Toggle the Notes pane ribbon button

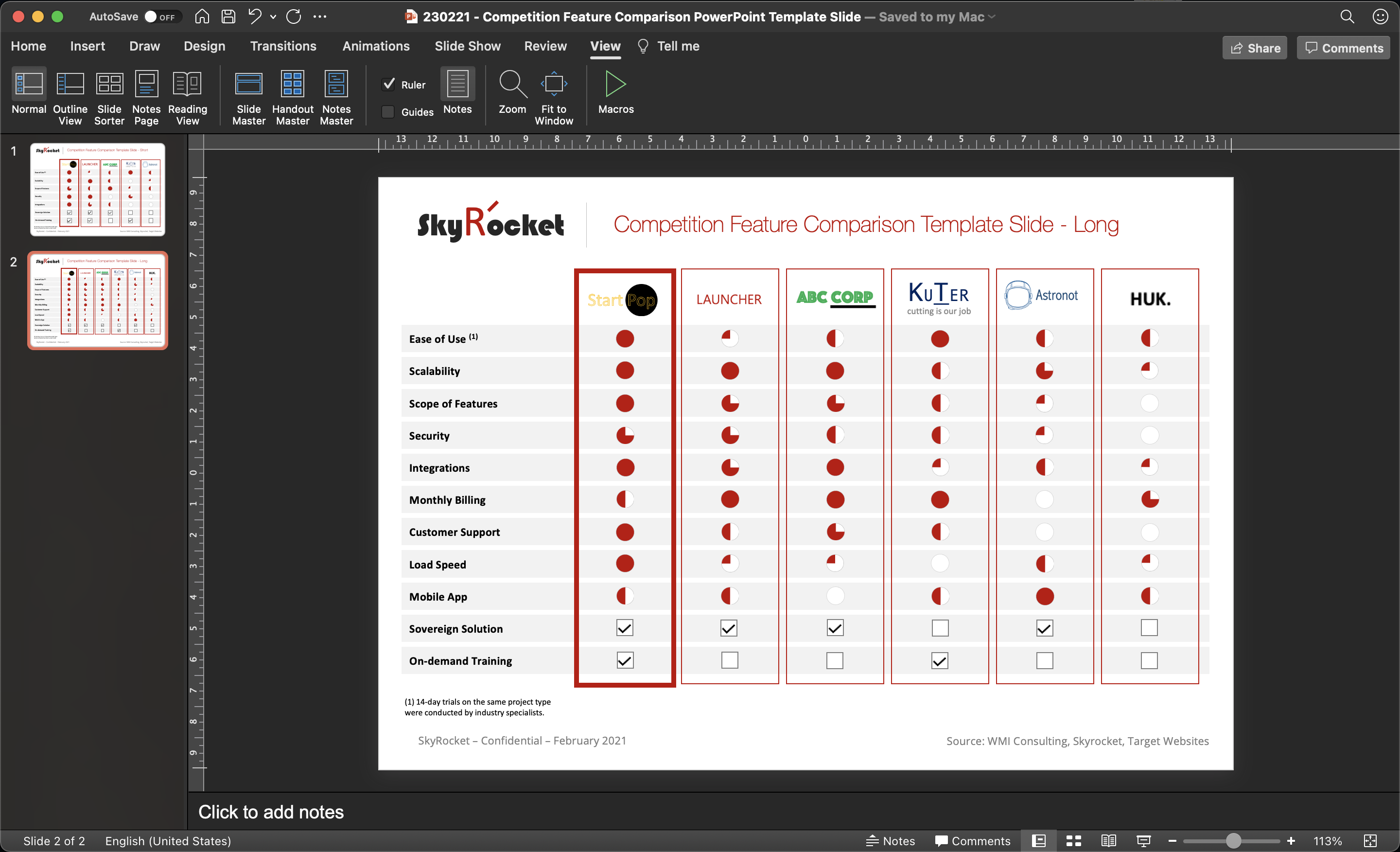point(457,91)
